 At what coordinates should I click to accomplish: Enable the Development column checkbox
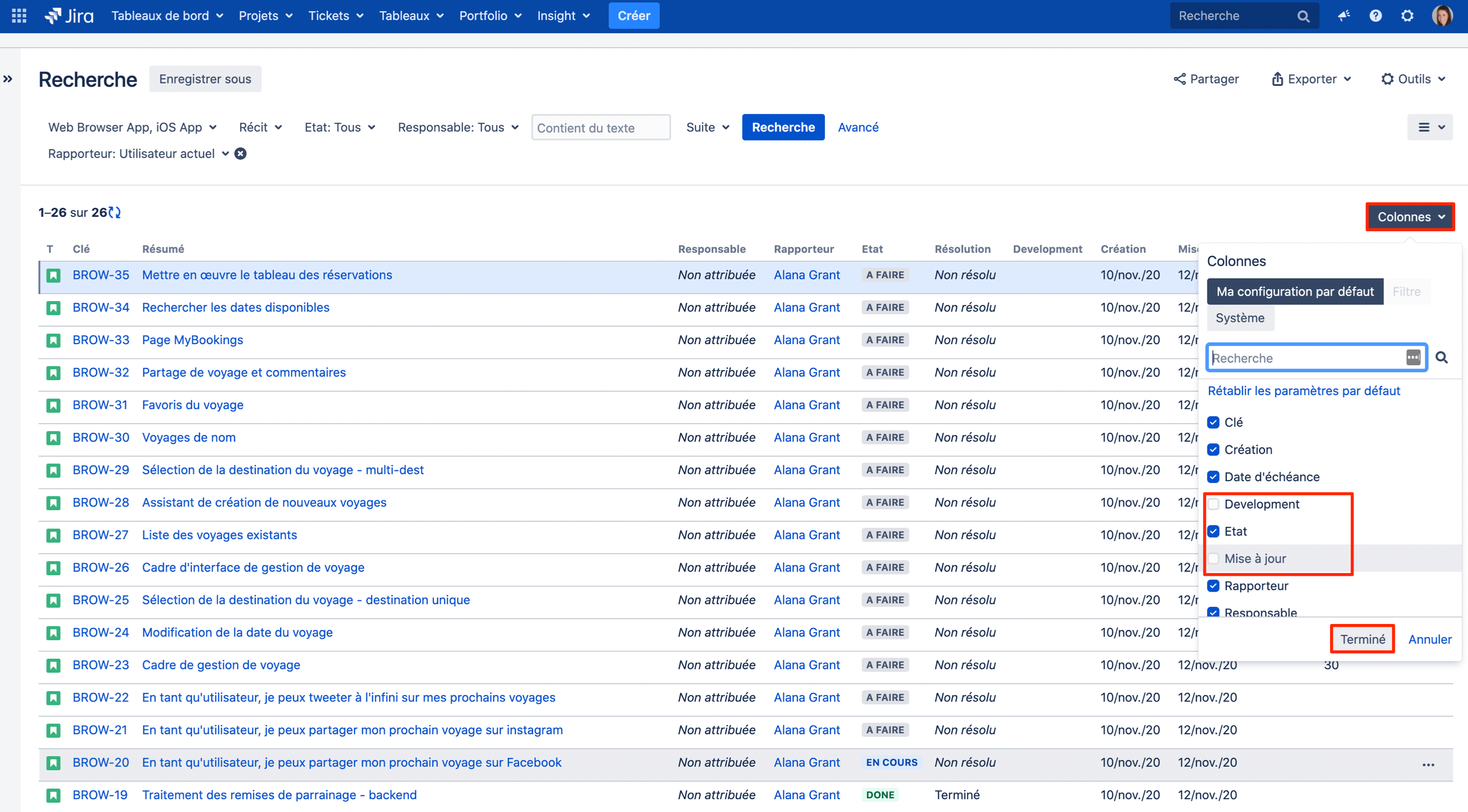(x=1213, y=504)
